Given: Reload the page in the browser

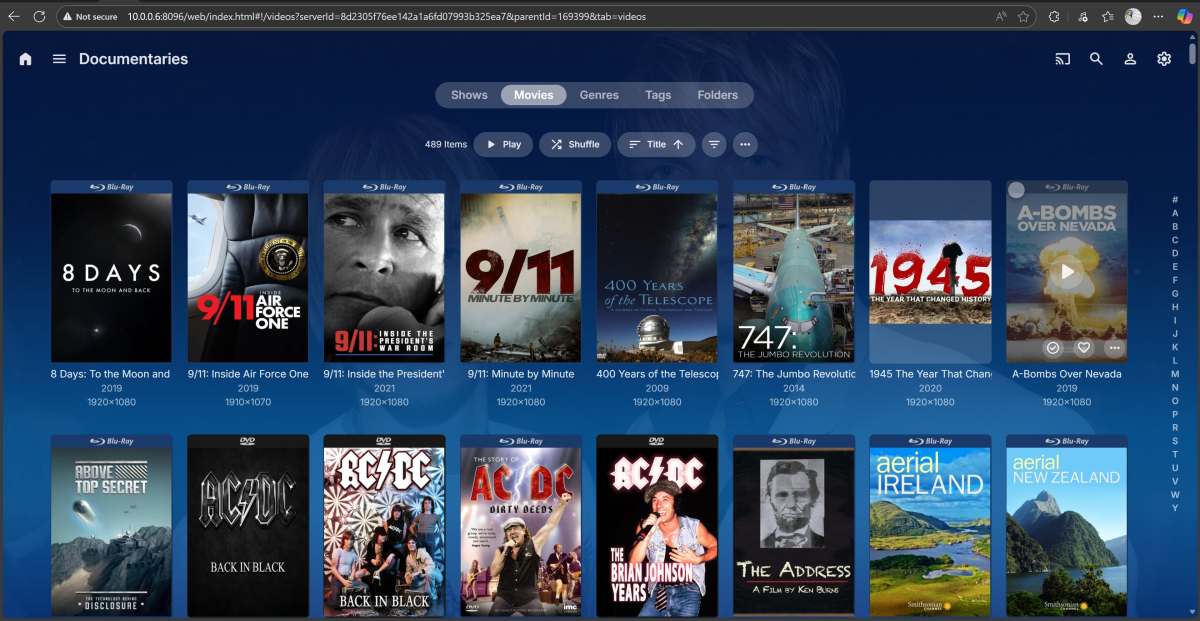Looking at the screenshot, I should [x=39, y=16].
